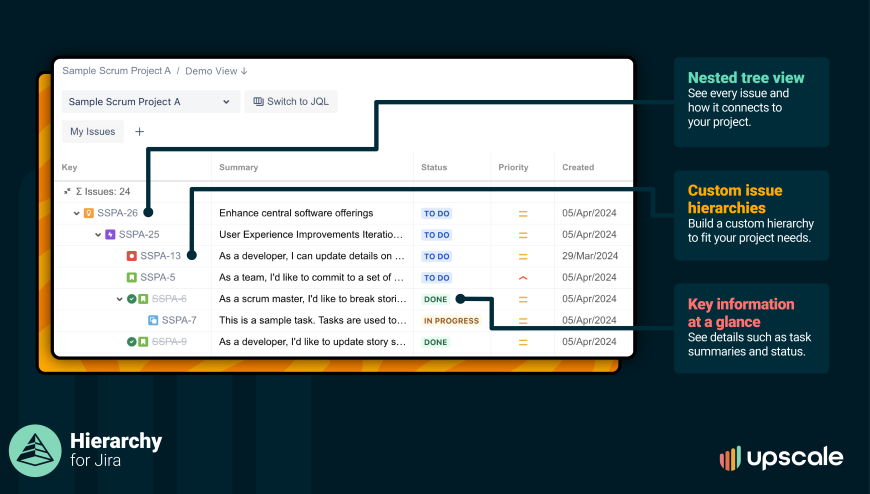Click summary "Enhance central software offerings"

click(x=296, y=213)
